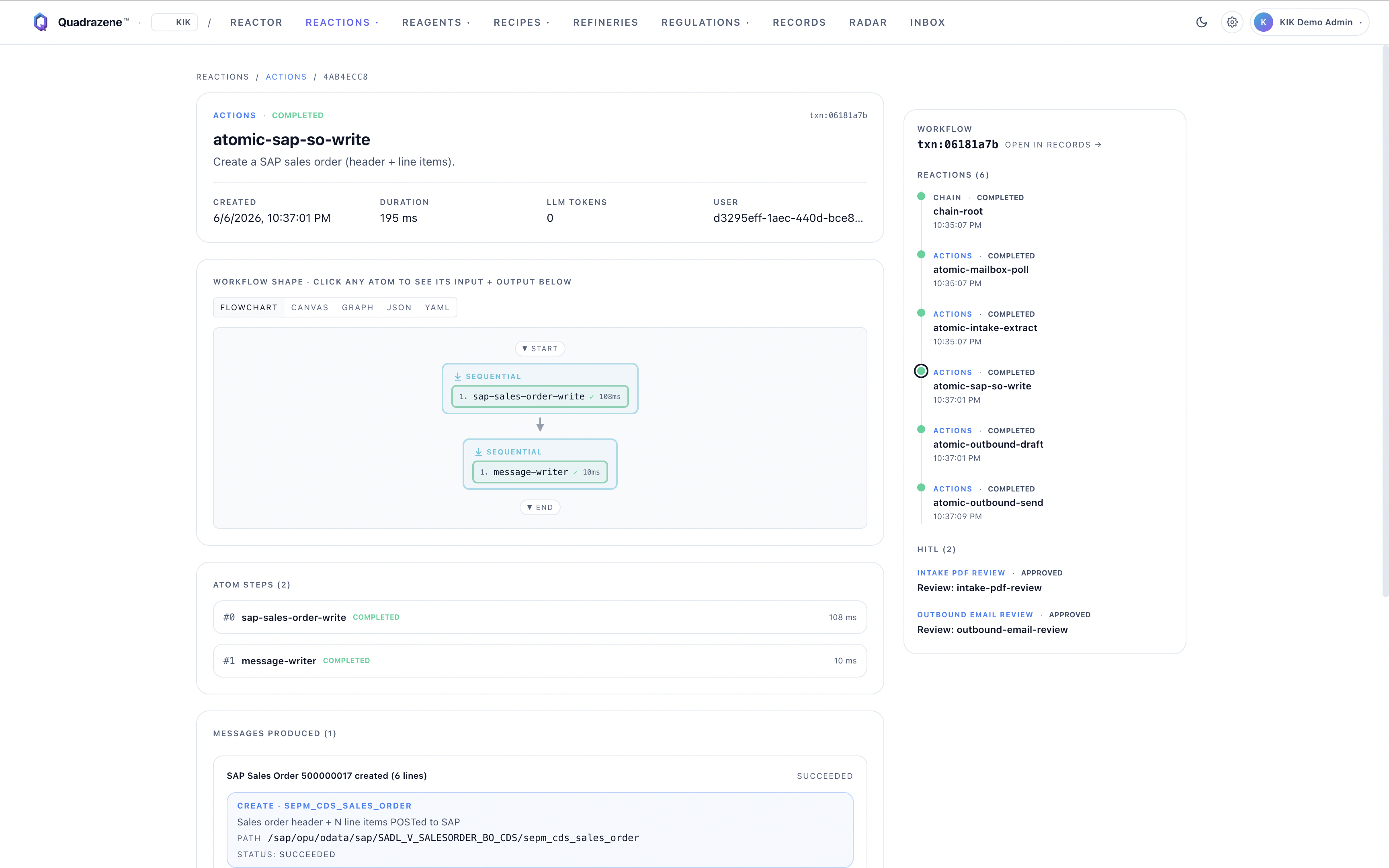Click the page vertical scrollbar

(1385, 321)
